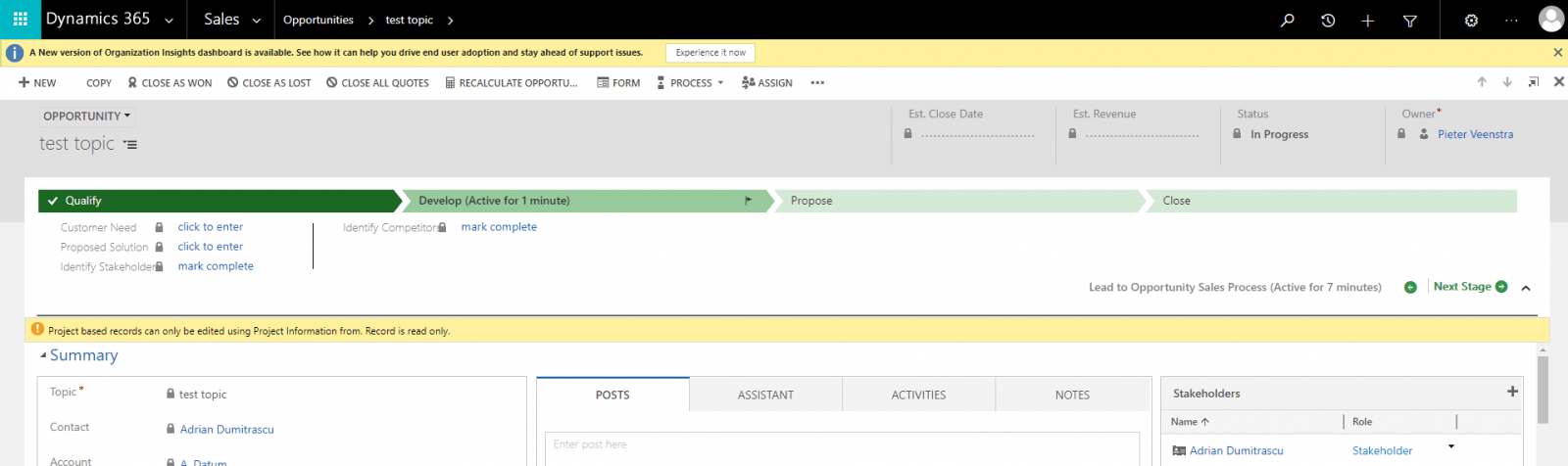Click the Experience it now button
The height and width of the screenshot is (466, 1568).
710,53
